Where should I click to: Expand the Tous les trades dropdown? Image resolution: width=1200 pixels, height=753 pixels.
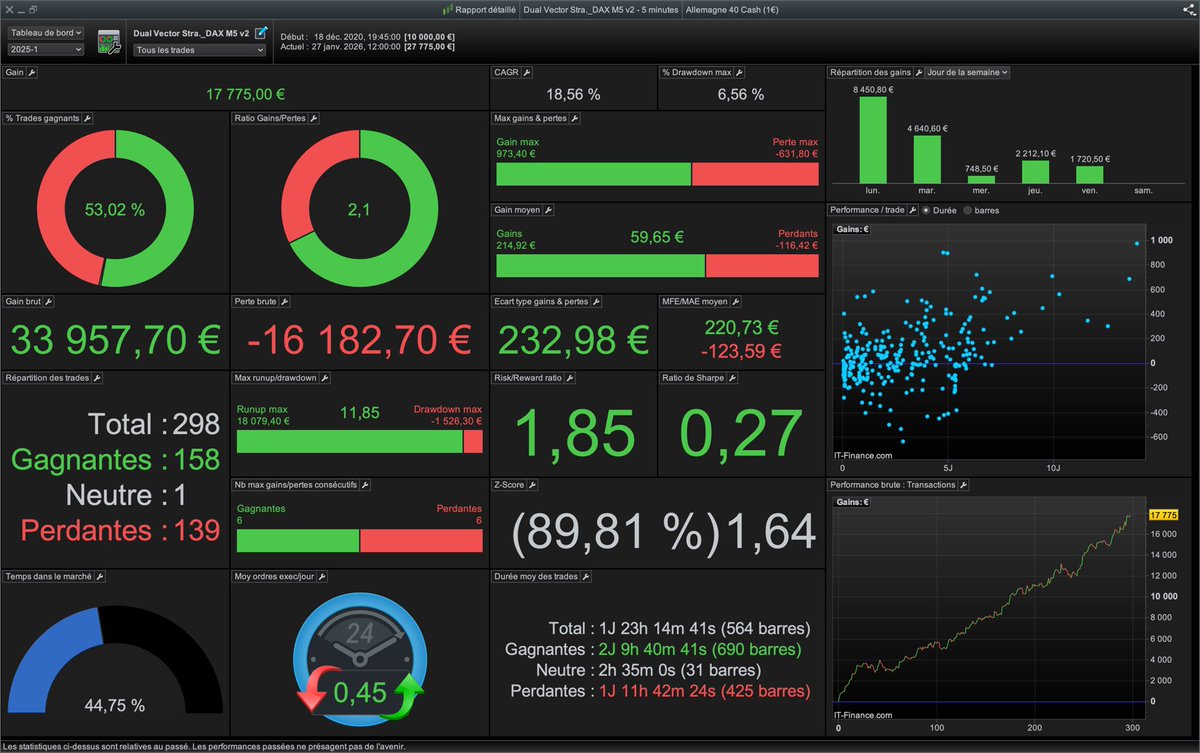[x=199, y=49]
